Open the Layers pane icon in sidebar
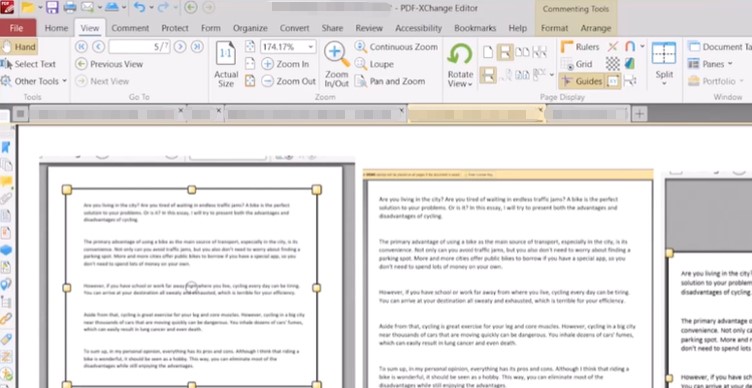The image size is (752, 388). [x=6, y=250]
